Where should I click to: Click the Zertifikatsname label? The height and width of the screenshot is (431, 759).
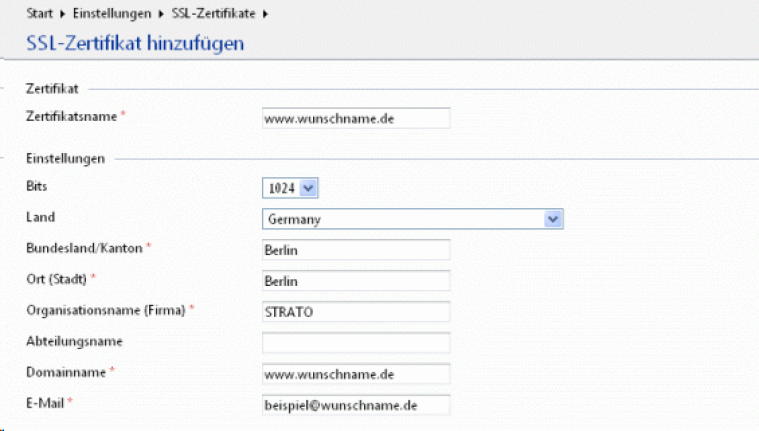[x=72, y=116]
